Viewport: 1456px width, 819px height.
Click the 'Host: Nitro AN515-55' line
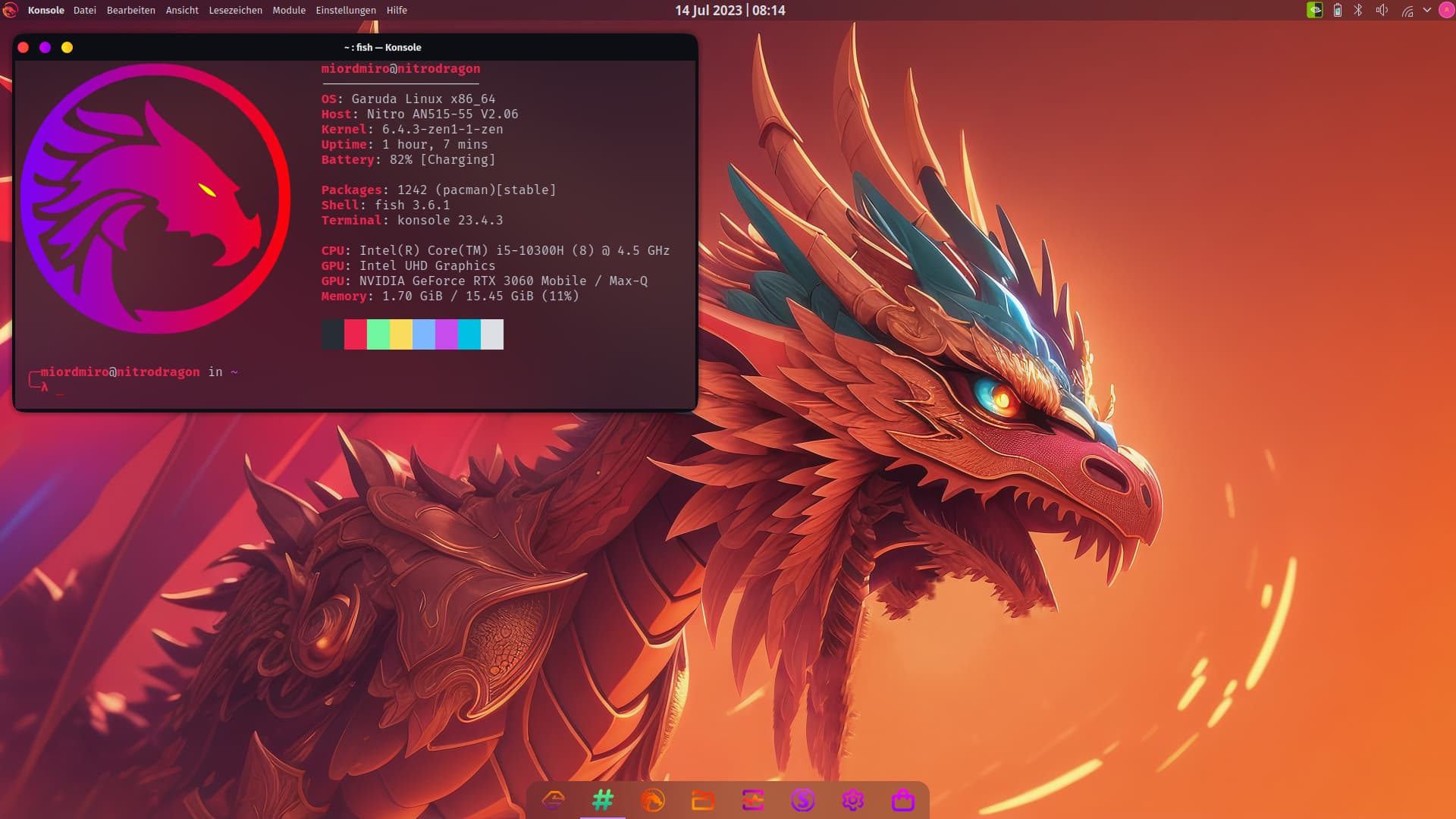[419, 114]
